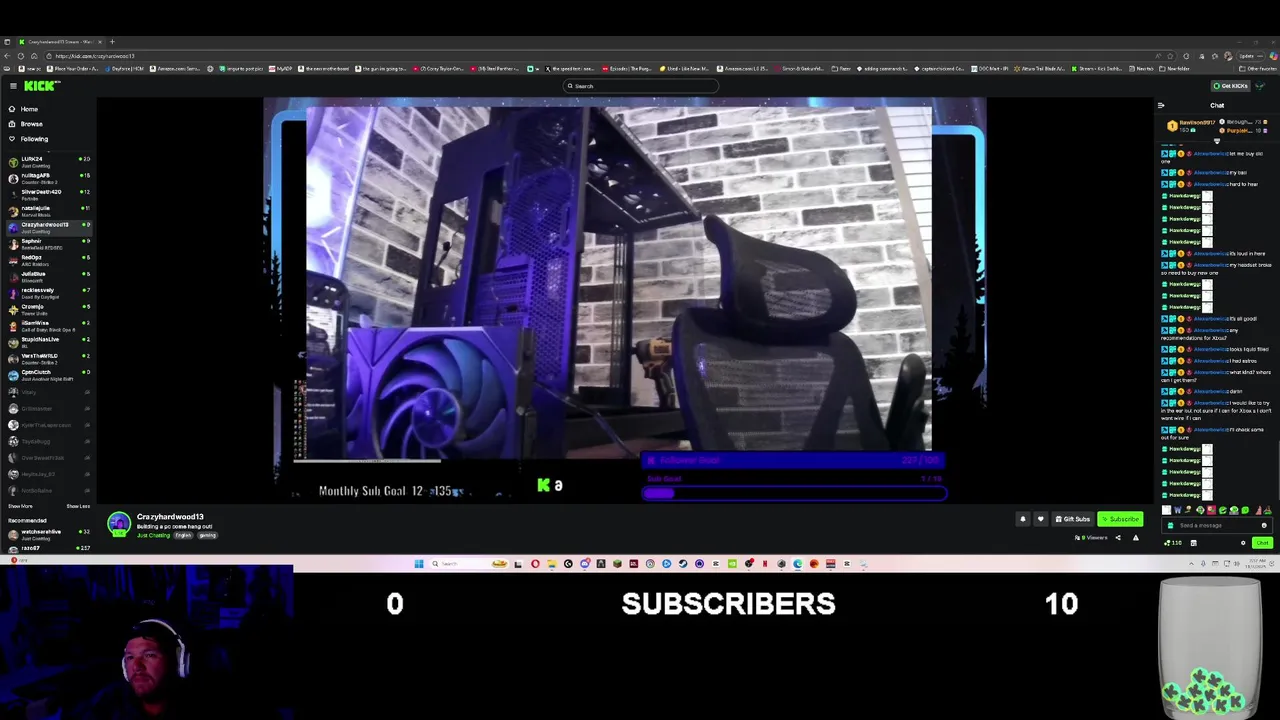The width and height of the screenshot is (1280, 720).
Task: Click the report warning triangle icon
Action: 1135,538
